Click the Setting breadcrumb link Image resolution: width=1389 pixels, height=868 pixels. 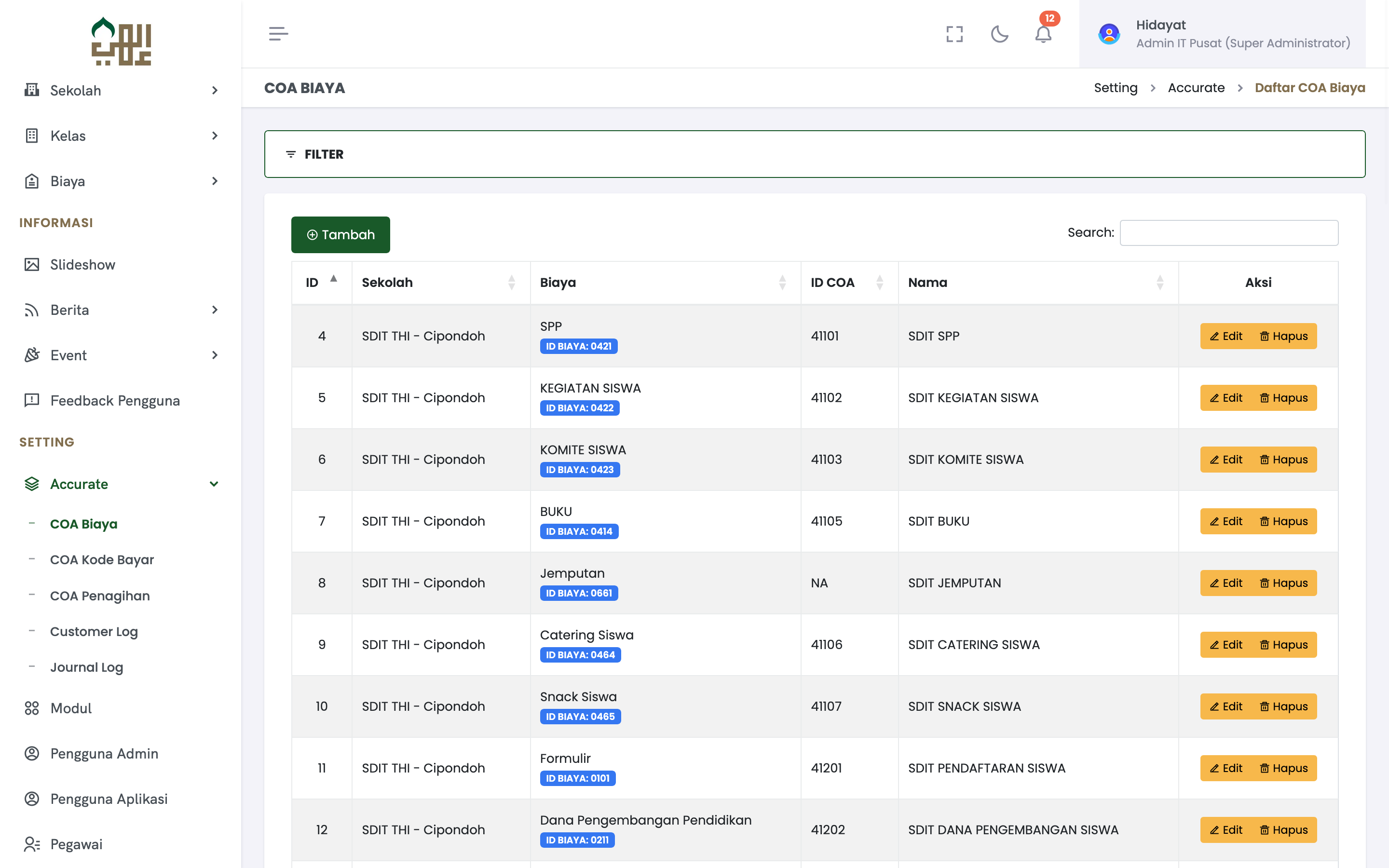[x=1115, y=88]
